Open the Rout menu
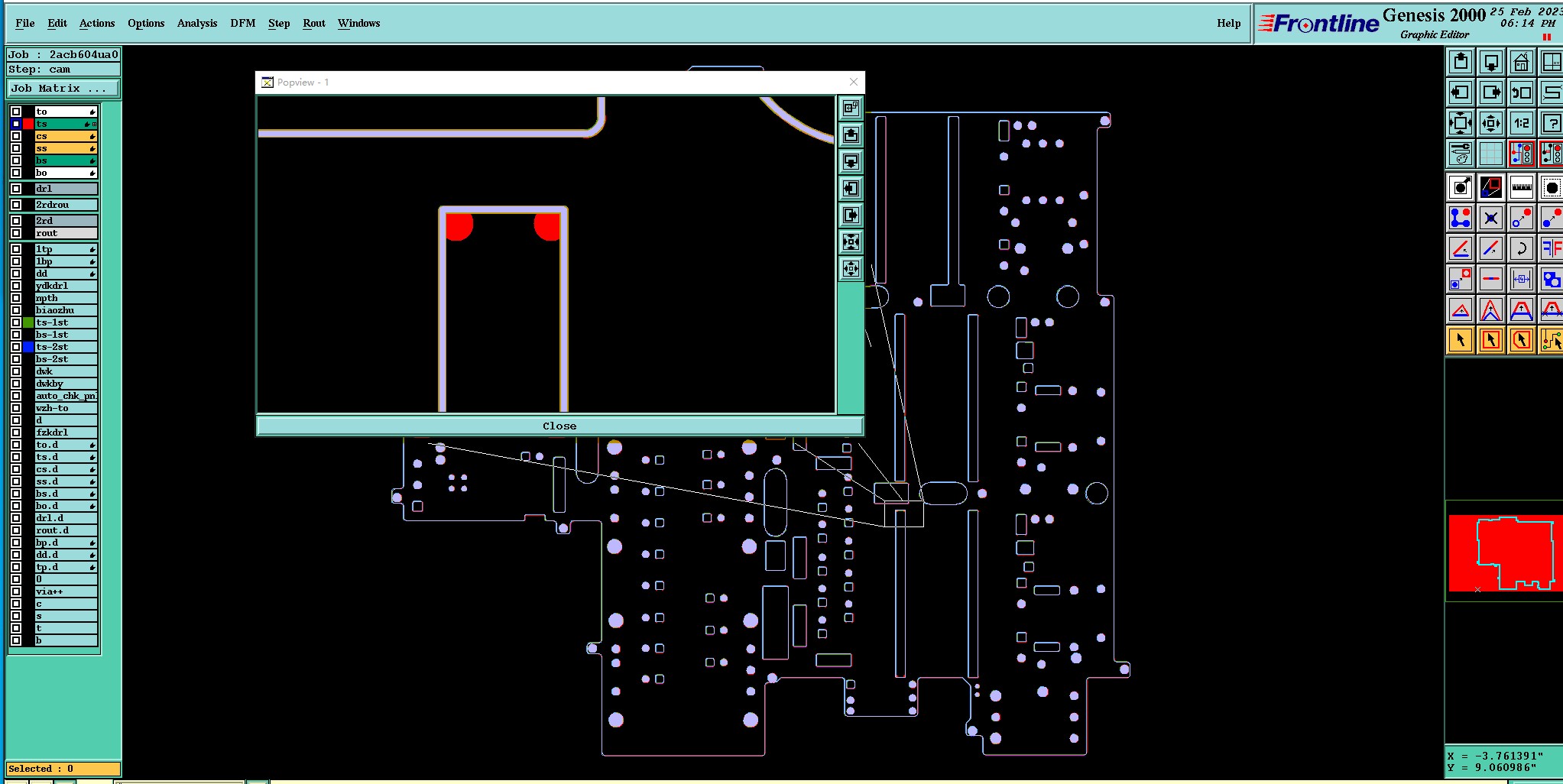 (314, 23)
